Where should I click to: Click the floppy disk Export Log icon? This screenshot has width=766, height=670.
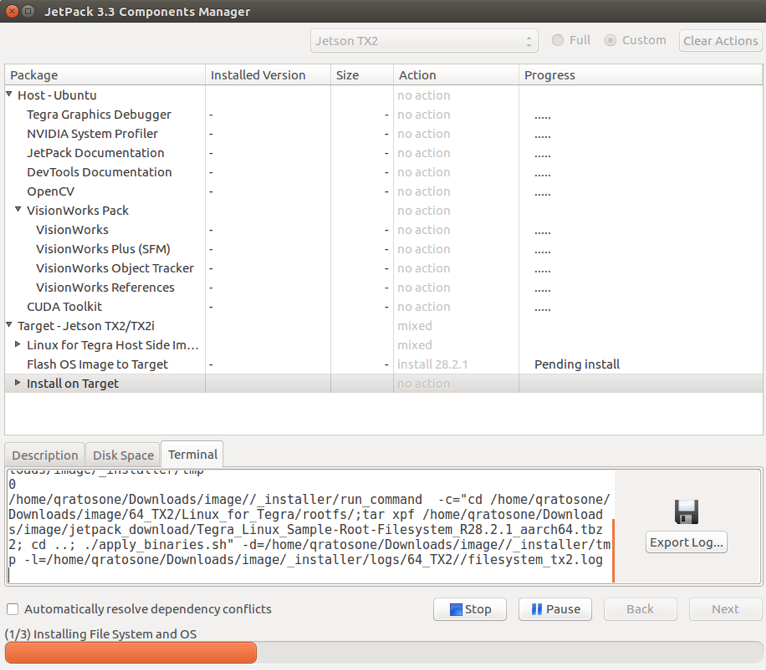pos(686,512)
